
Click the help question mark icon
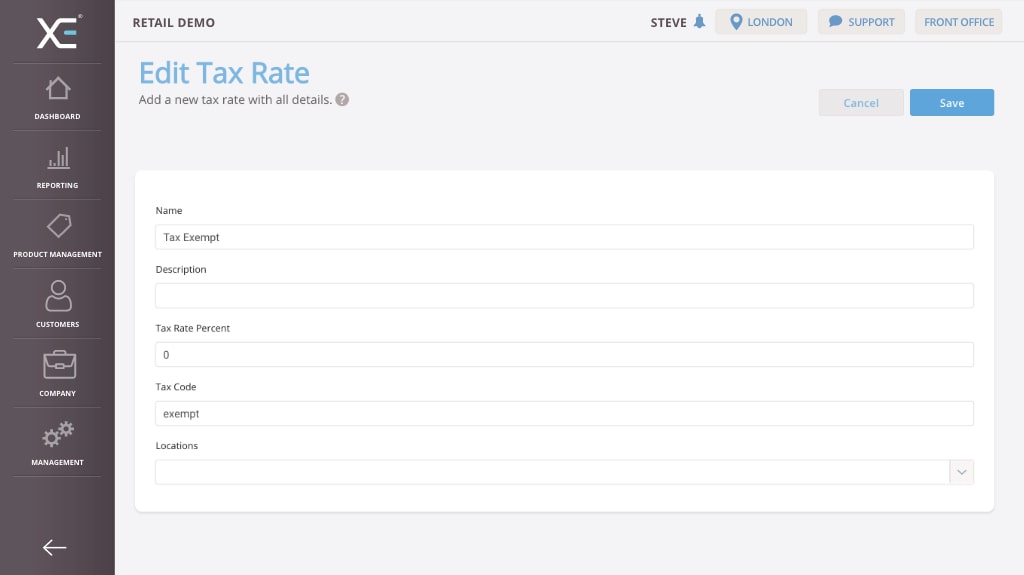point(342,100)
